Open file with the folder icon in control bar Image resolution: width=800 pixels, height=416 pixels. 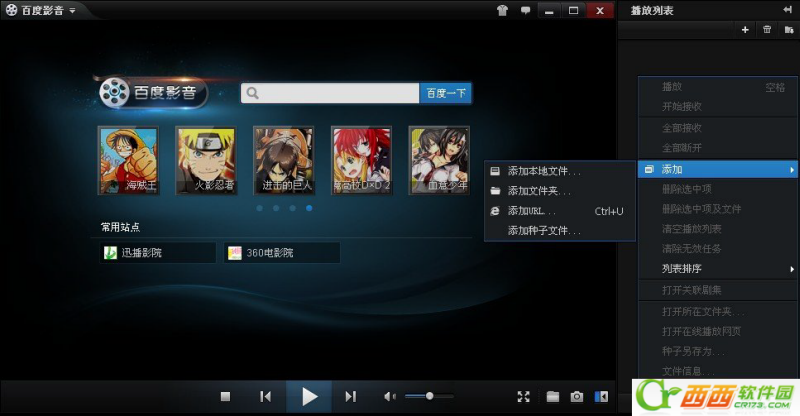553,397
